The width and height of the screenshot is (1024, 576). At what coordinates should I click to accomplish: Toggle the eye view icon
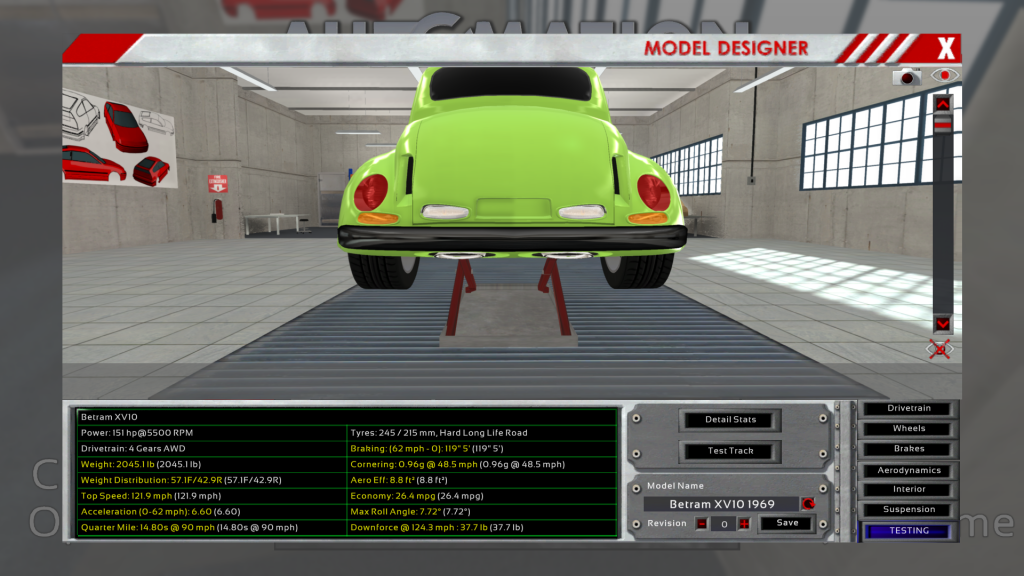coord(944,76)
